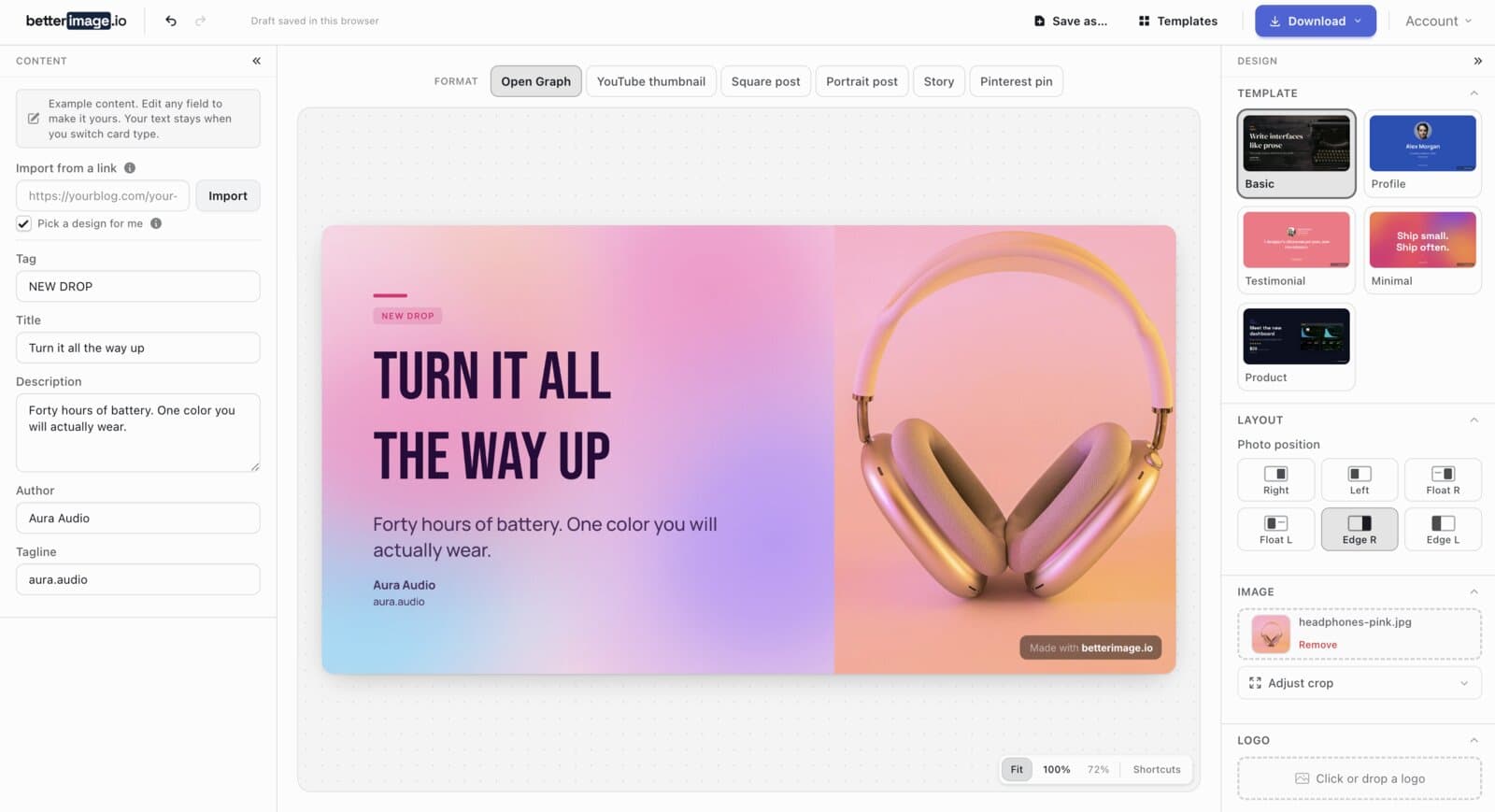1495x812 pixels.
Task: Click the undo arrow icon
Action: [x=170, y=21]
